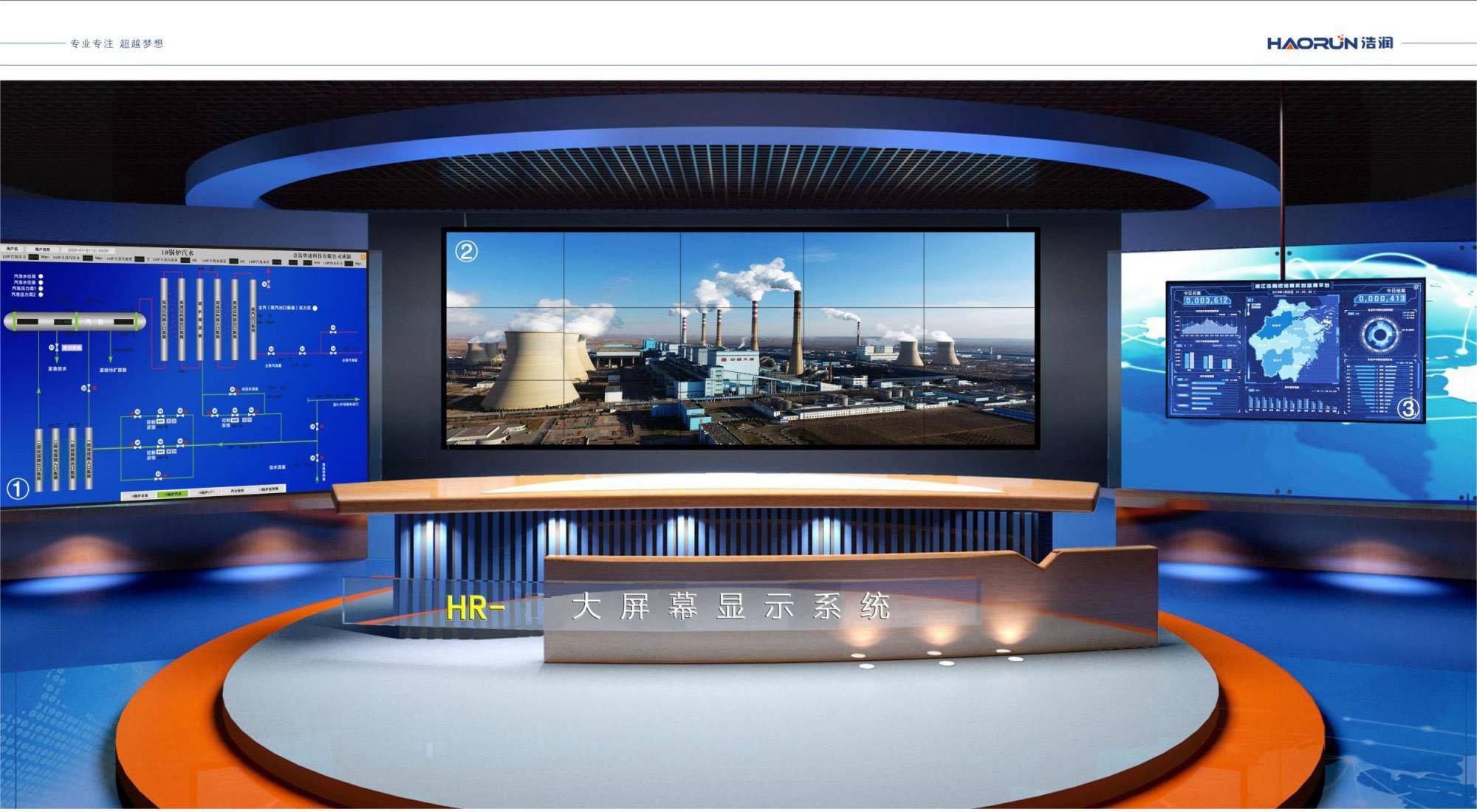
Task: Click the "青岛华凌科技有限公司承制" text
Action: pyautogui.click(x=322, y=255)
